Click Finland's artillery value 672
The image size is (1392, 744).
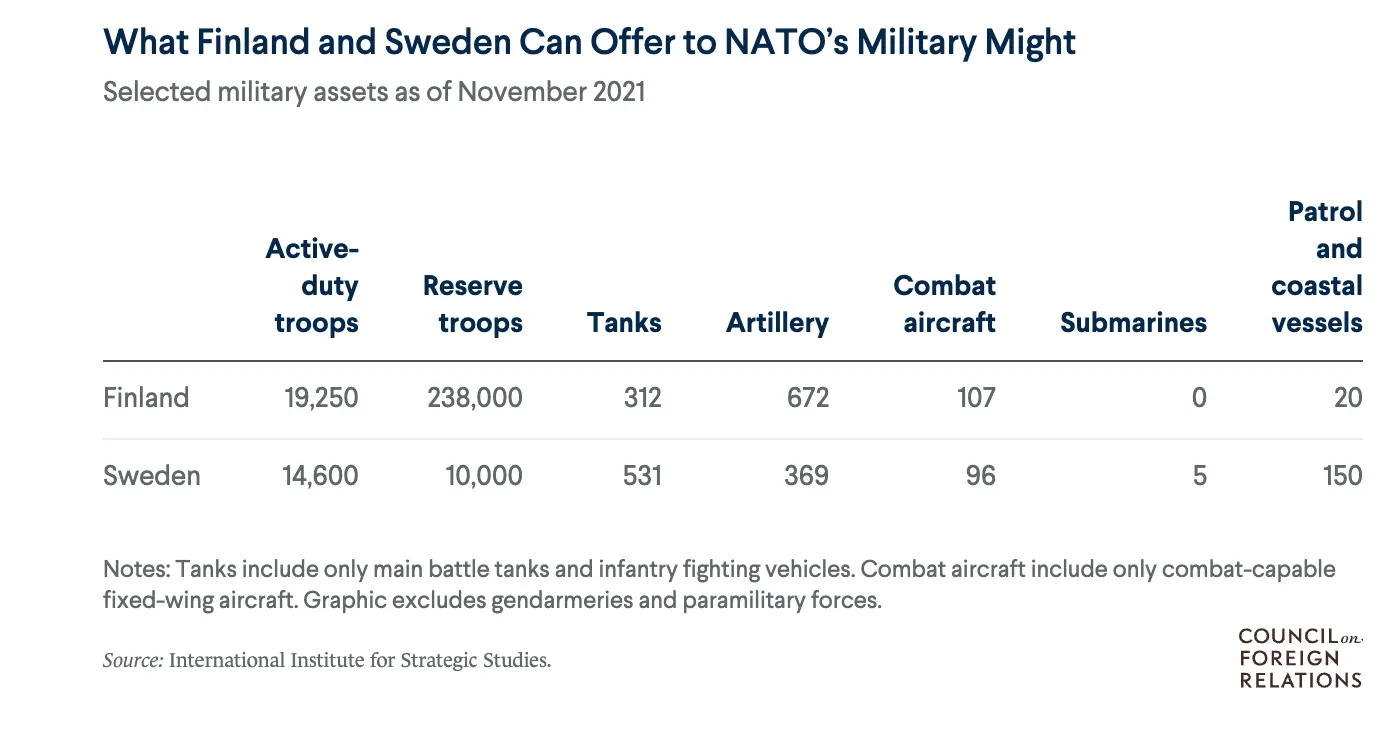(x=808, y=398)
